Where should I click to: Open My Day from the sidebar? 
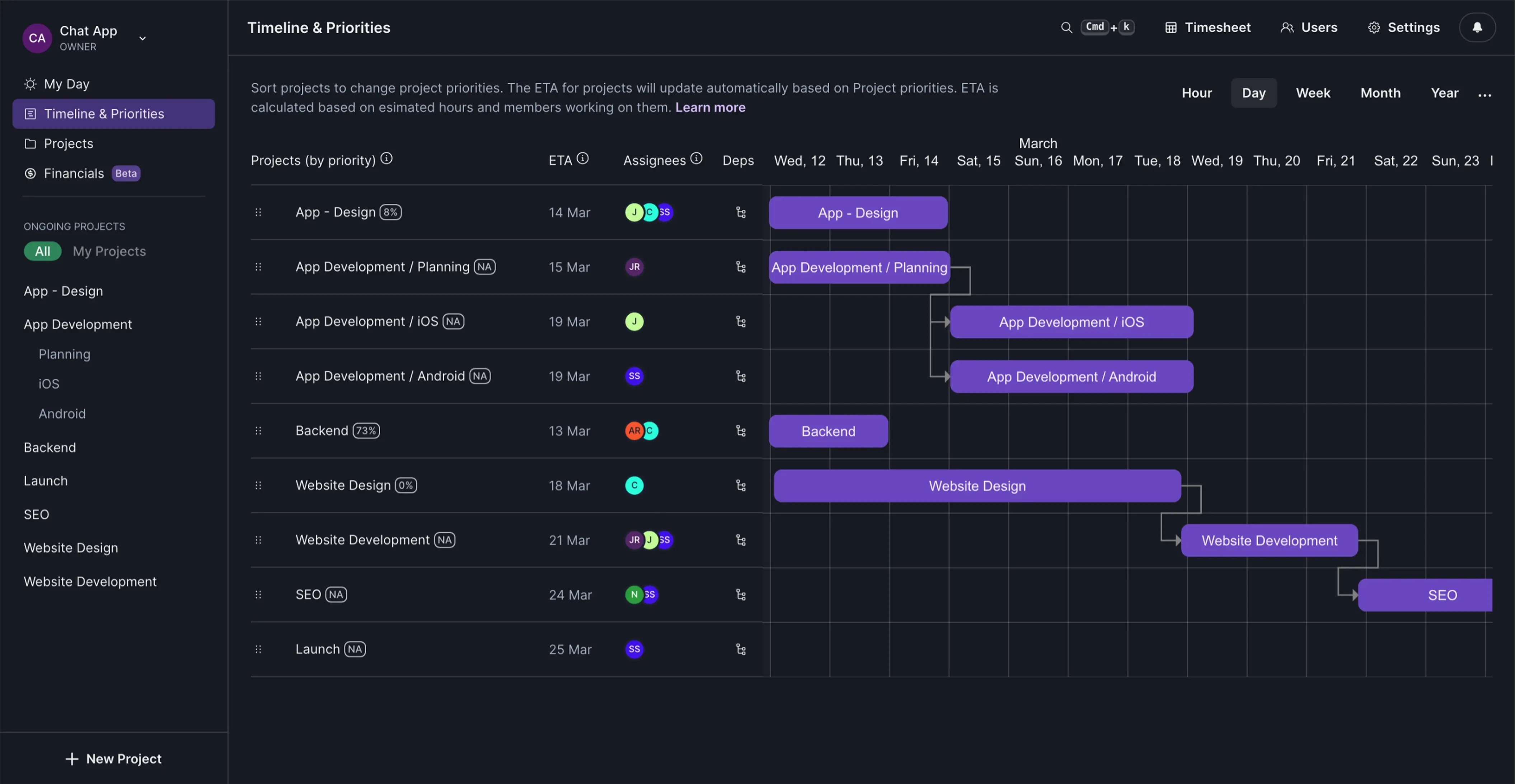point(66,84)
